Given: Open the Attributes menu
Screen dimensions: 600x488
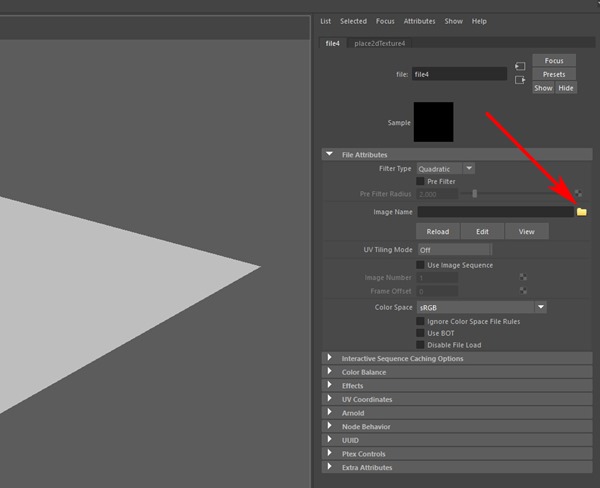Looking at the screenshot, I should (x=419, y=21).
